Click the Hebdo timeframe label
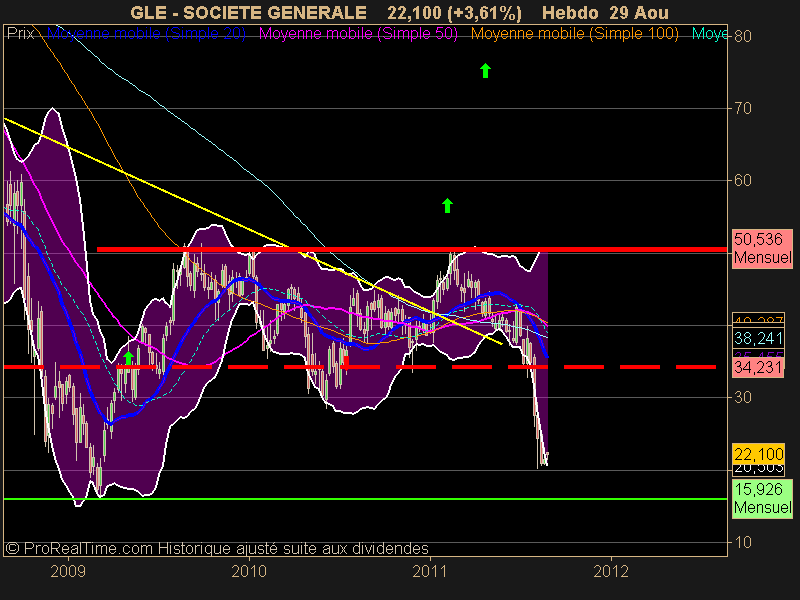This screenshot has height=600, width=800. tap(571, 12)
